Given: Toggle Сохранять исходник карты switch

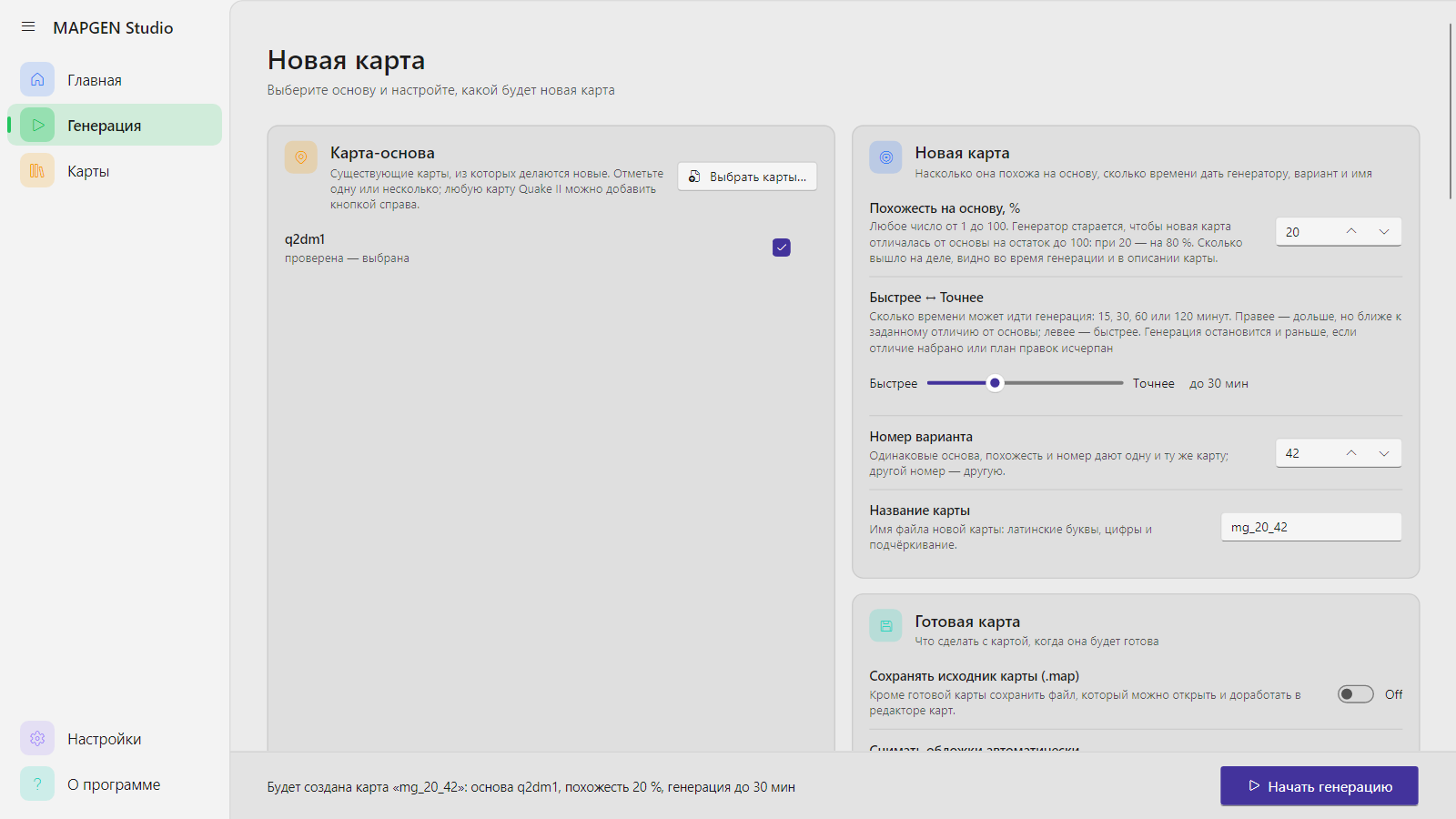Looking at the screenshot, I should (x=1355, y=694).
